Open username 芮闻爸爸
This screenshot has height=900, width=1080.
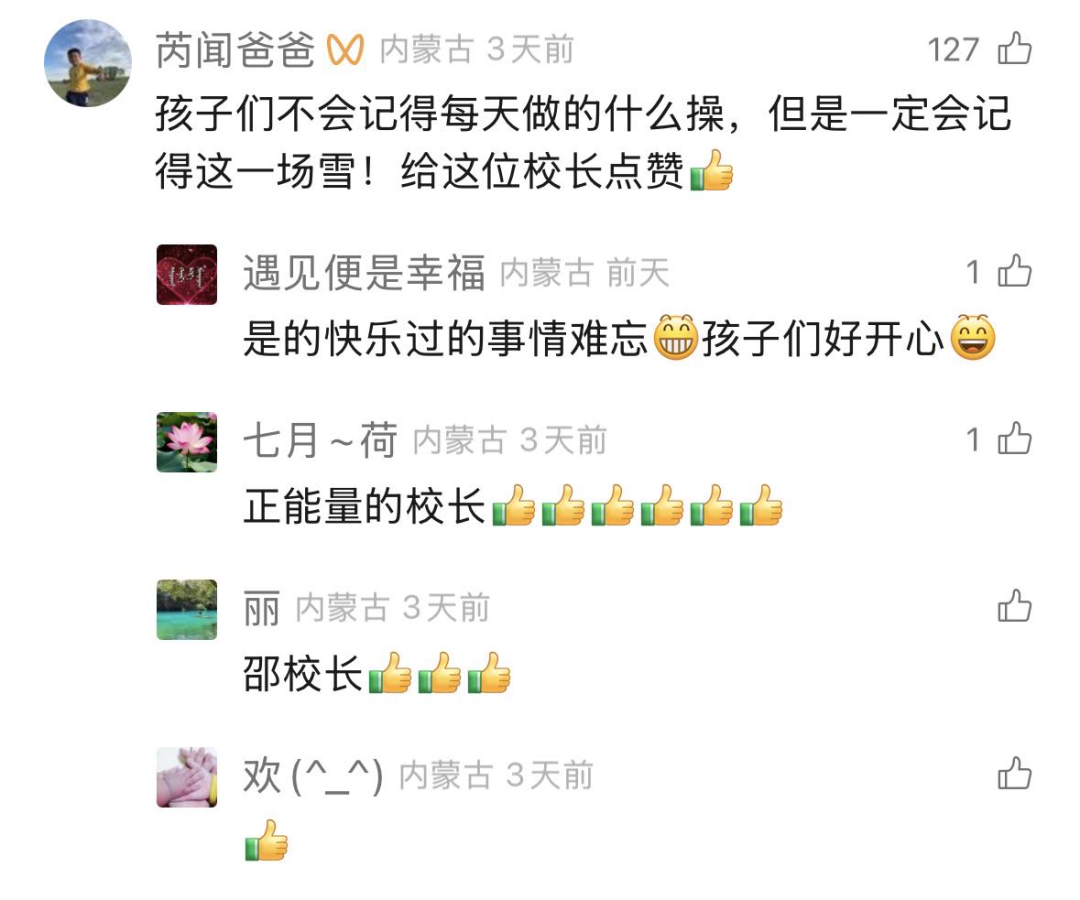(235, 50)
